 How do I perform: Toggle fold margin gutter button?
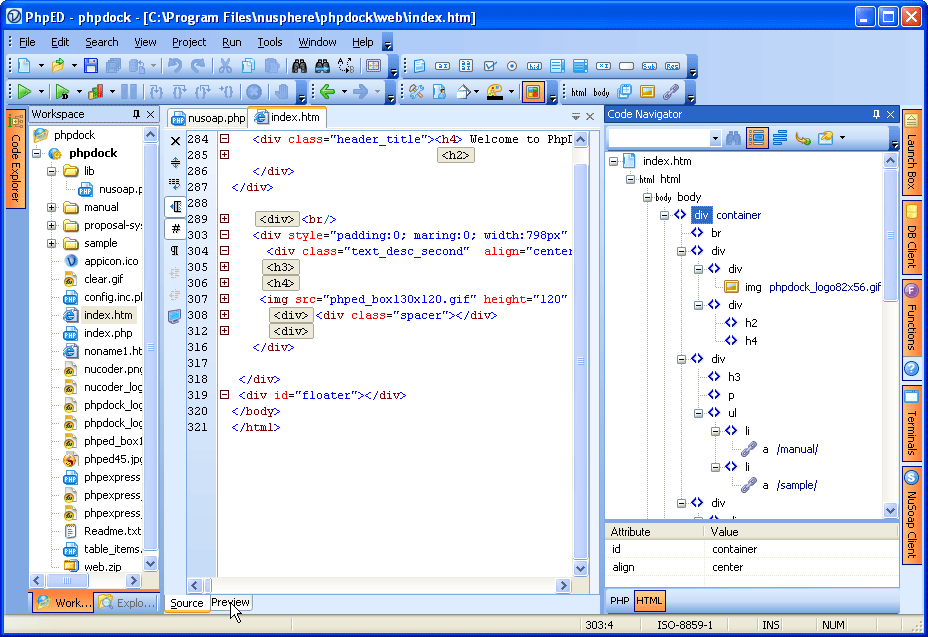click(x=175, y=207)
